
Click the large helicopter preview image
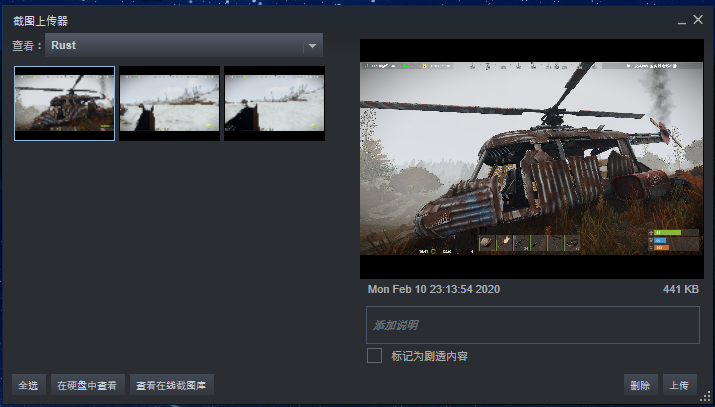(532, 159)
